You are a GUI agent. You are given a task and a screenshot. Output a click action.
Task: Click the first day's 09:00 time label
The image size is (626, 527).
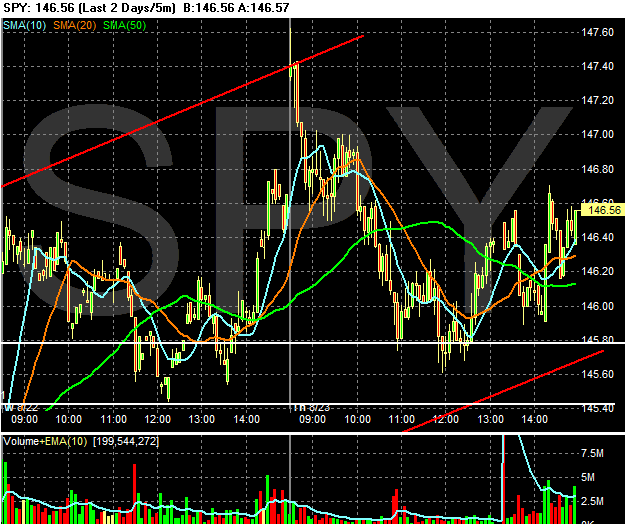pos(24,420)
